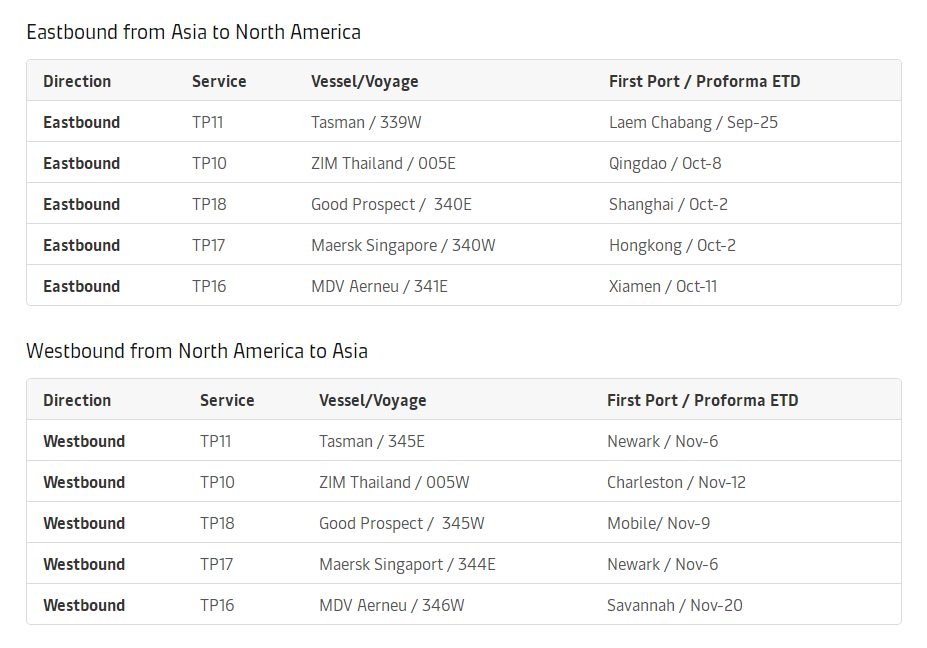Click the 'Shanghai / Oct-2' cell

pyautogui.click(x=669, y=205)
